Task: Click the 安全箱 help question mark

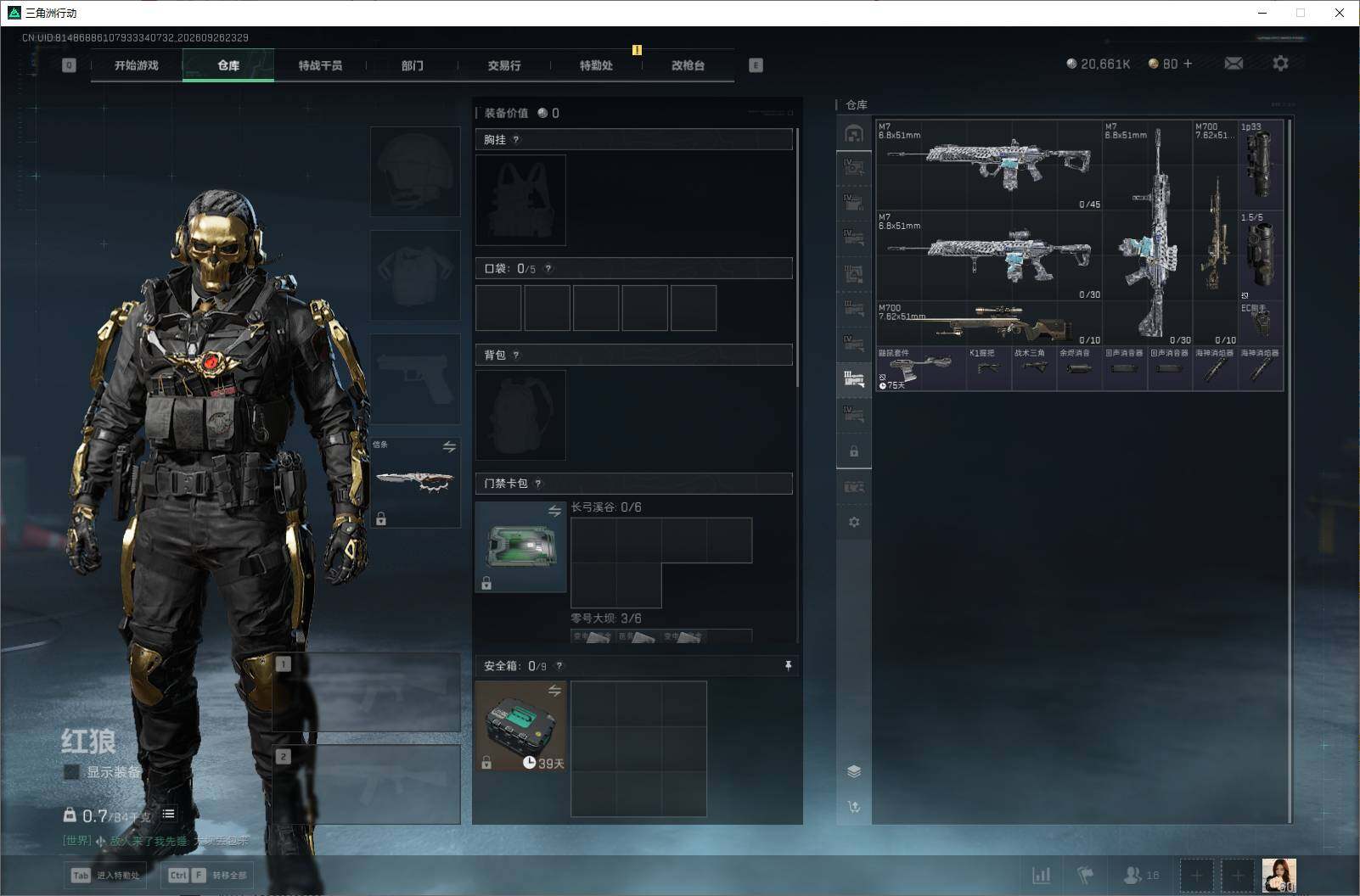Action: click(559, 666)
